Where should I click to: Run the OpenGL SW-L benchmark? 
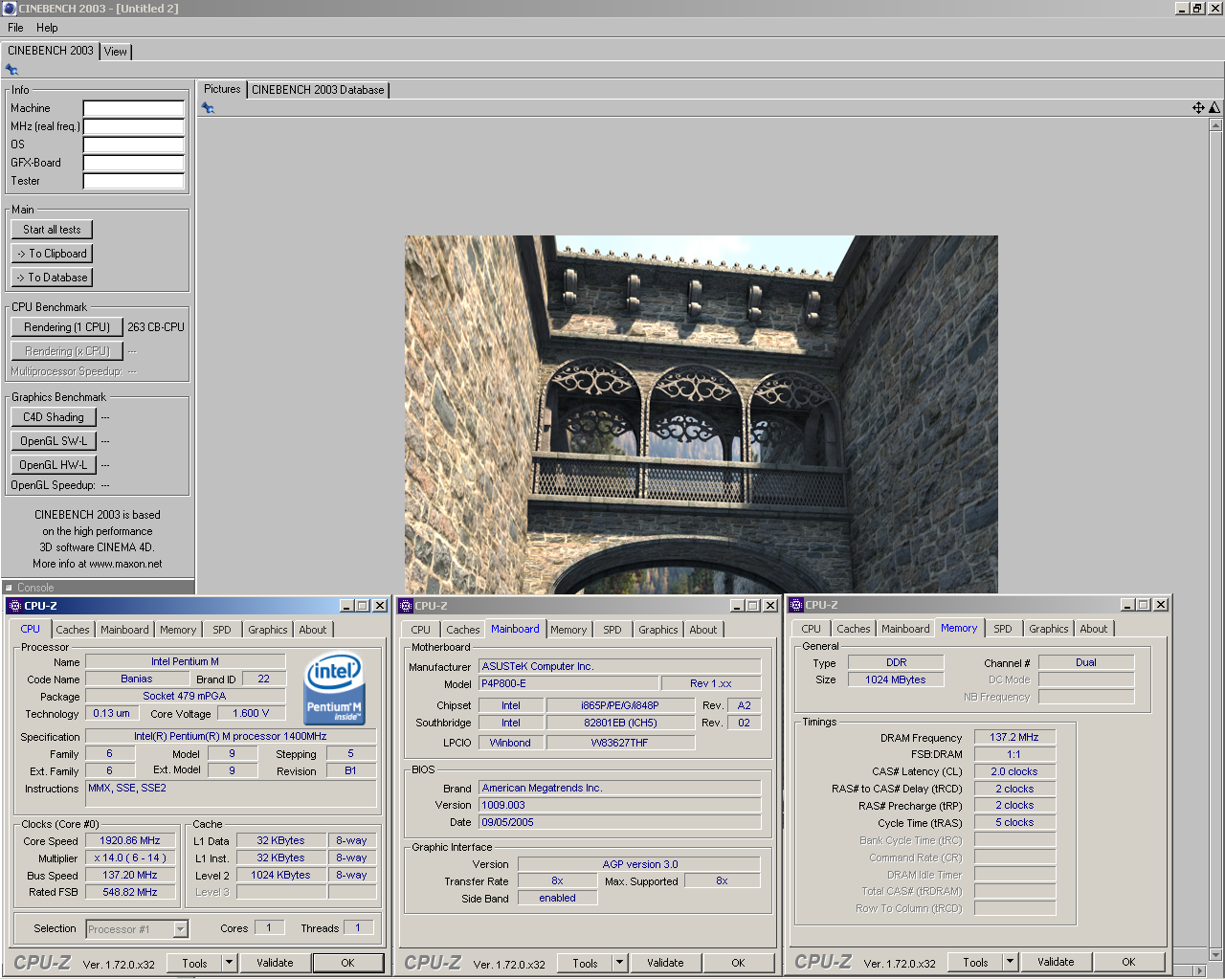tap(54, 441)
